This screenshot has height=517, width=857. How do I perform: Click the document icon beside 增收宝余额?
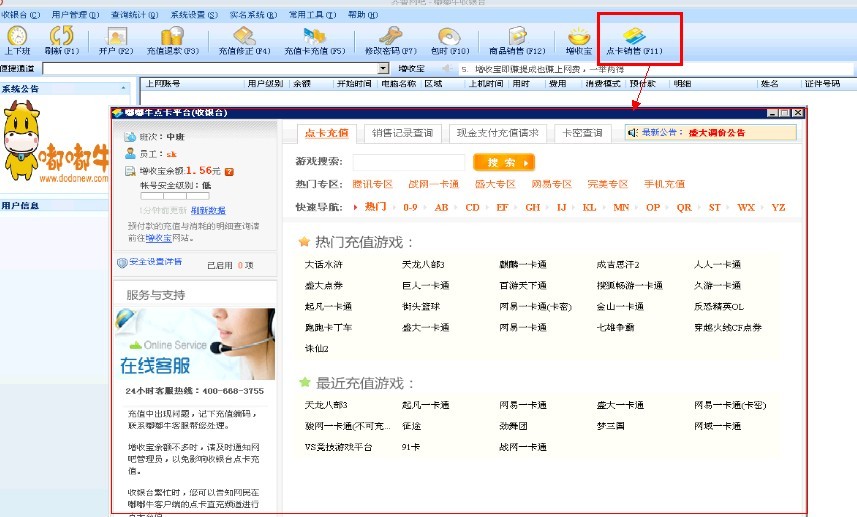point(130,172)
